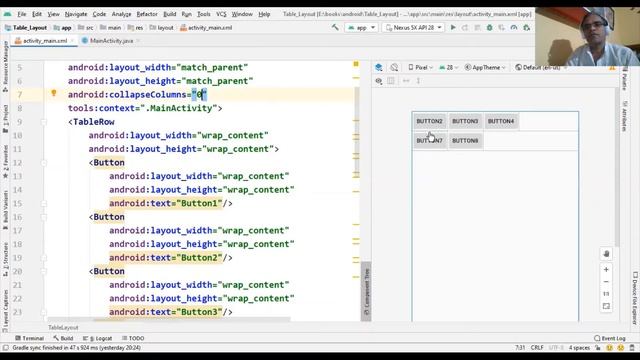Click the 4 spaces indent setting in status bar
The height and width of the screenshot is (360, 640).
tap(579, 348)
